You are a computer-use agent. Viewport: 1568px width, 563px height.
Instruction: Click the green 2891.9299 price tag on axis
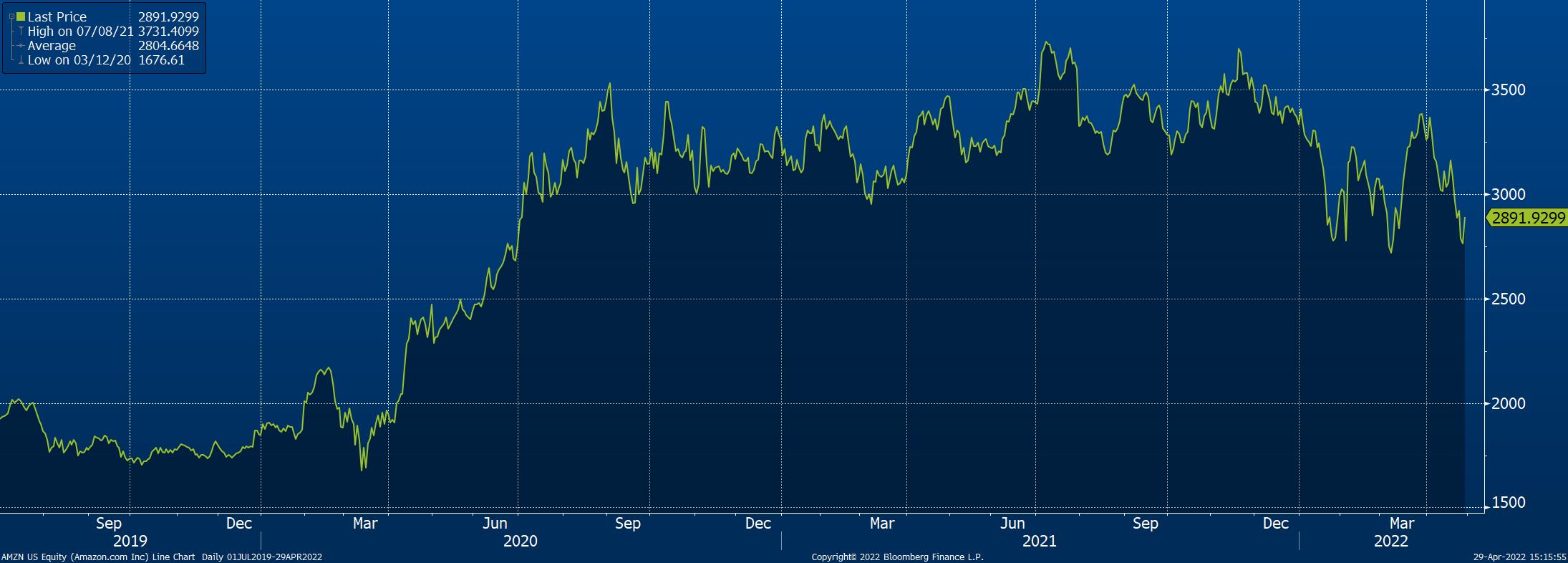pyautogui.click(x=1526, y=218)
